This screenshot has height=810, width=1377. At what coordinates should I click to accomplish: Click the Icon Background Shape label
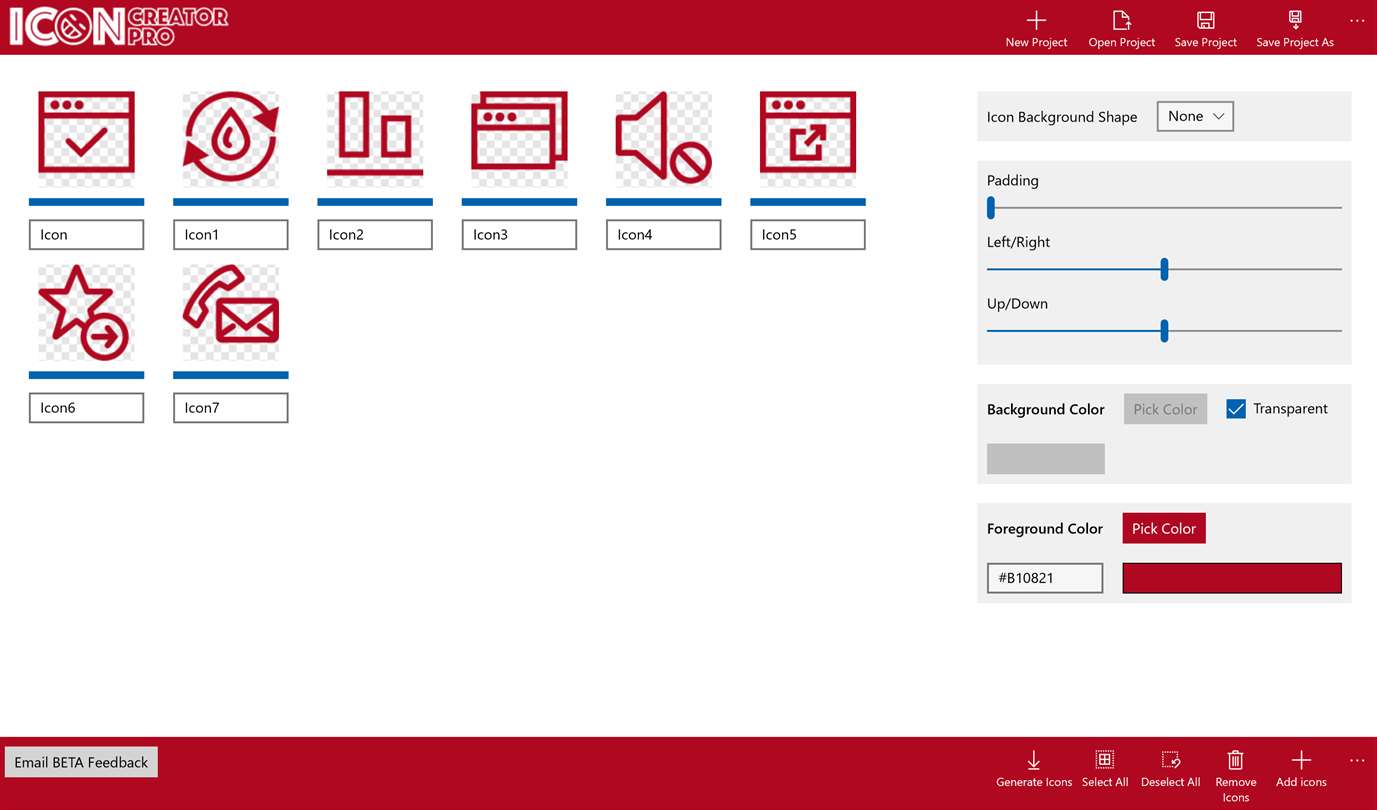pos(1062,117)
